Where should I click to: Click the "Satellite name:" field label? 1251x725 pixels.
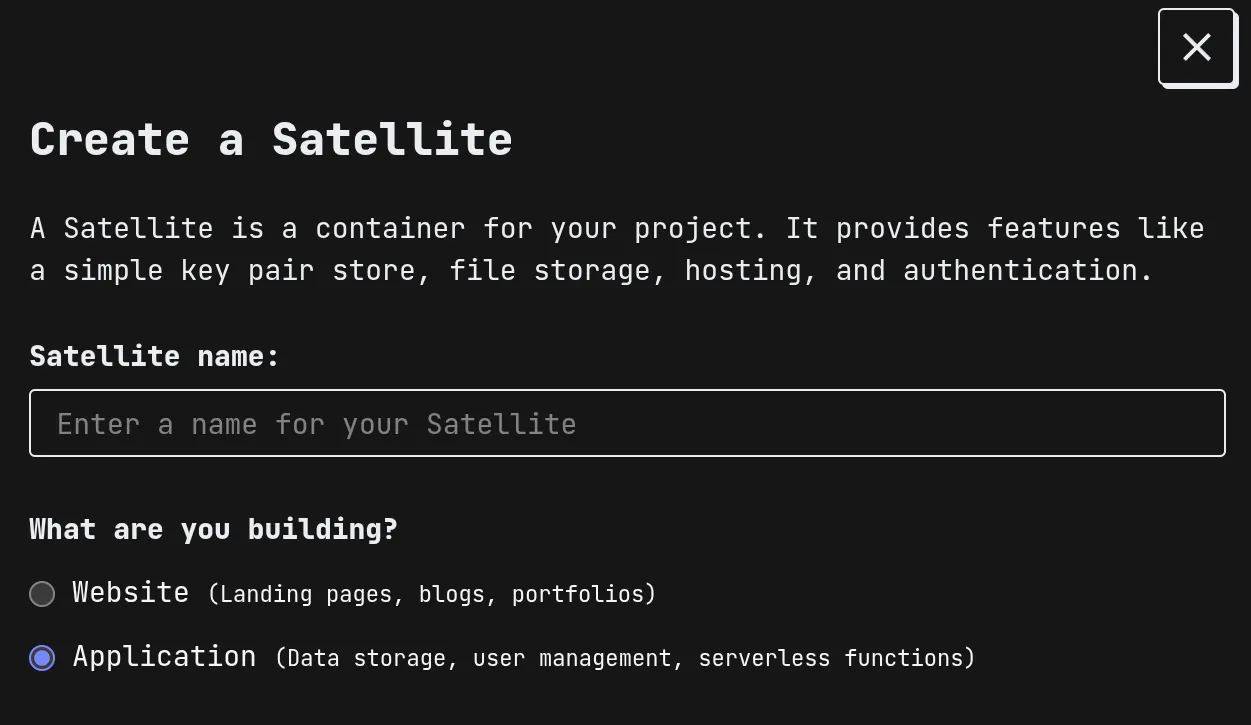tap(154, 356)
